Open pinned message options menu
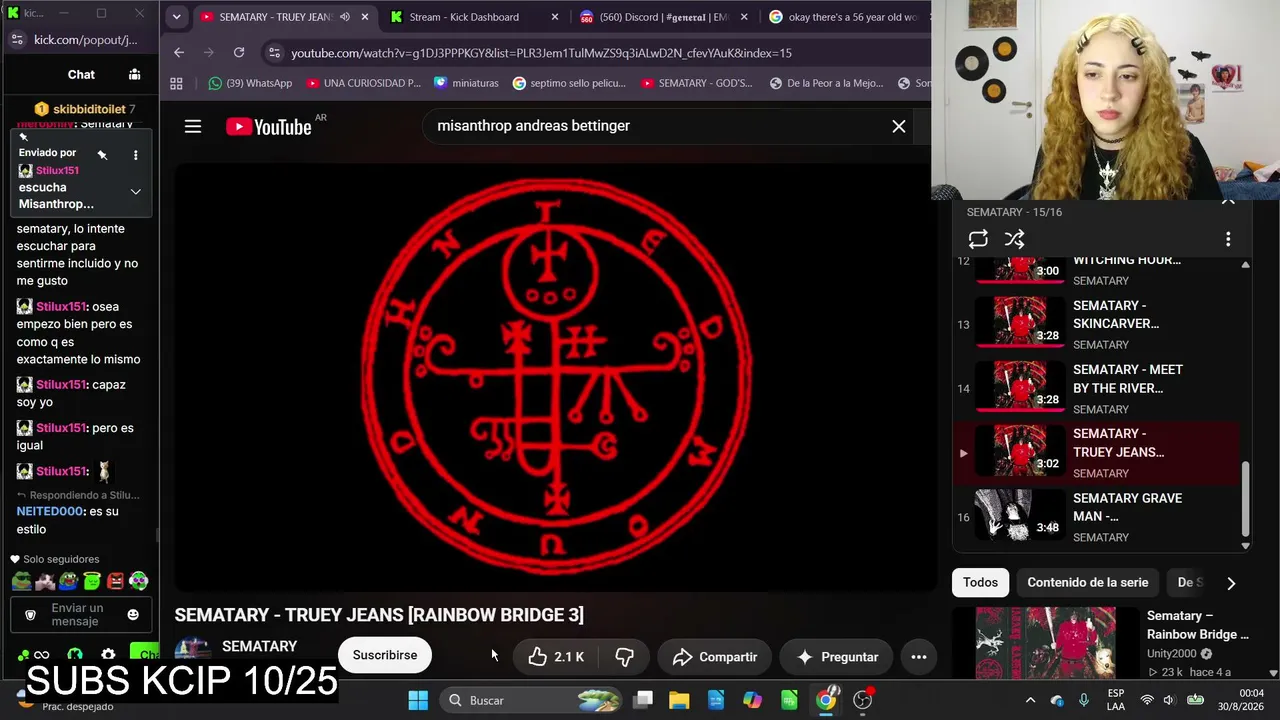The width and height of the screenshot is (1280, 720). pyautogui.click(x=135, y=155)
